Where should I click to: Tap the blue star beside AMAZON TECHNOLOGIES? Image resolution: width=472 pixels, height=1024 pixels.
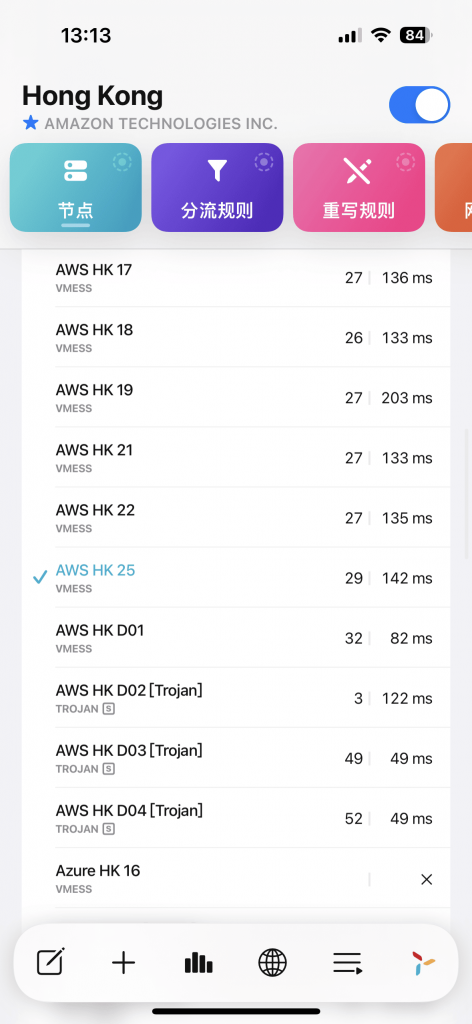coord(30,123)
